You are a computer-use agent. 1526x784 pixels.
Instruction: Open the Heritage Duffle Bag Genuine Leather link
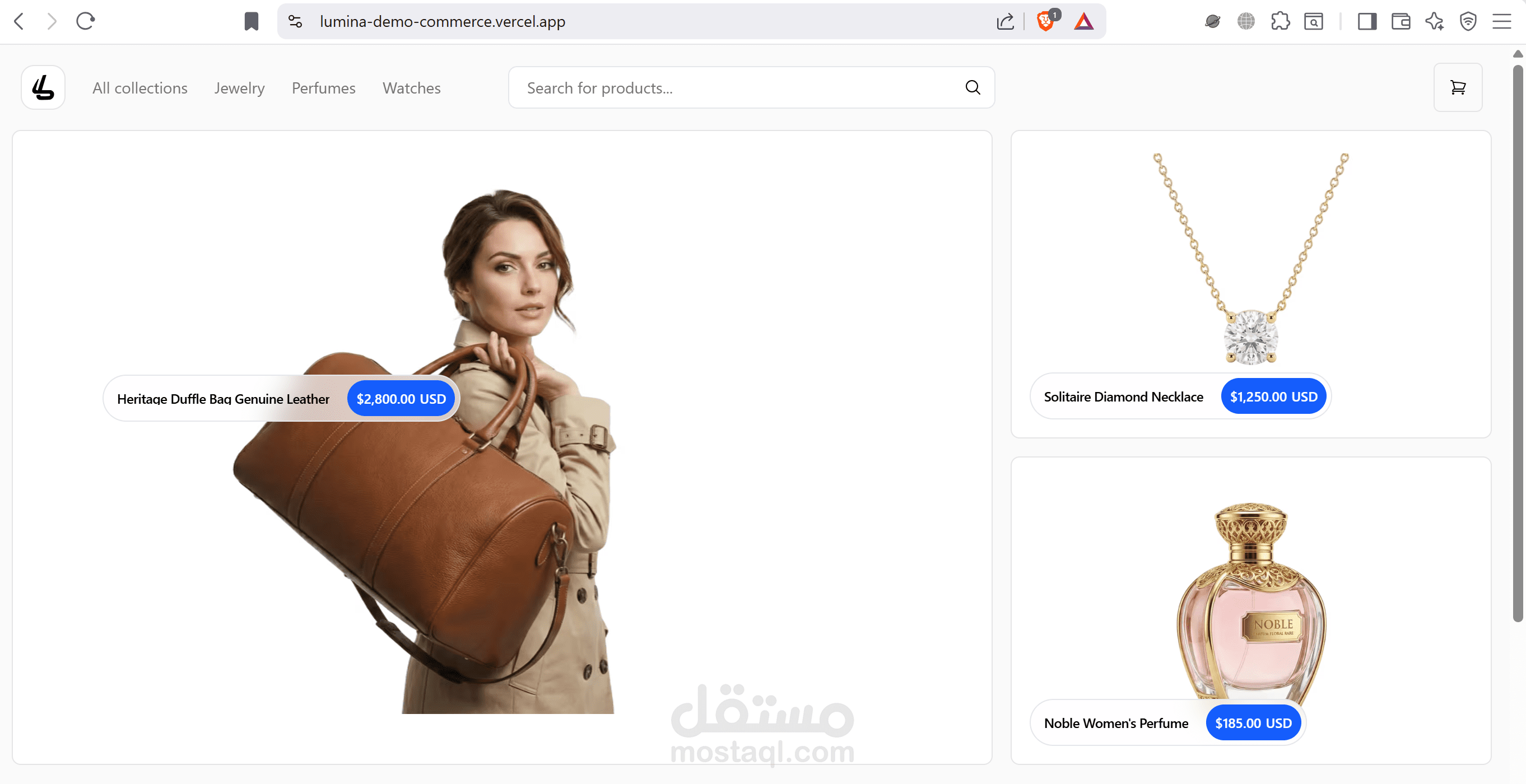coord(224,398)
